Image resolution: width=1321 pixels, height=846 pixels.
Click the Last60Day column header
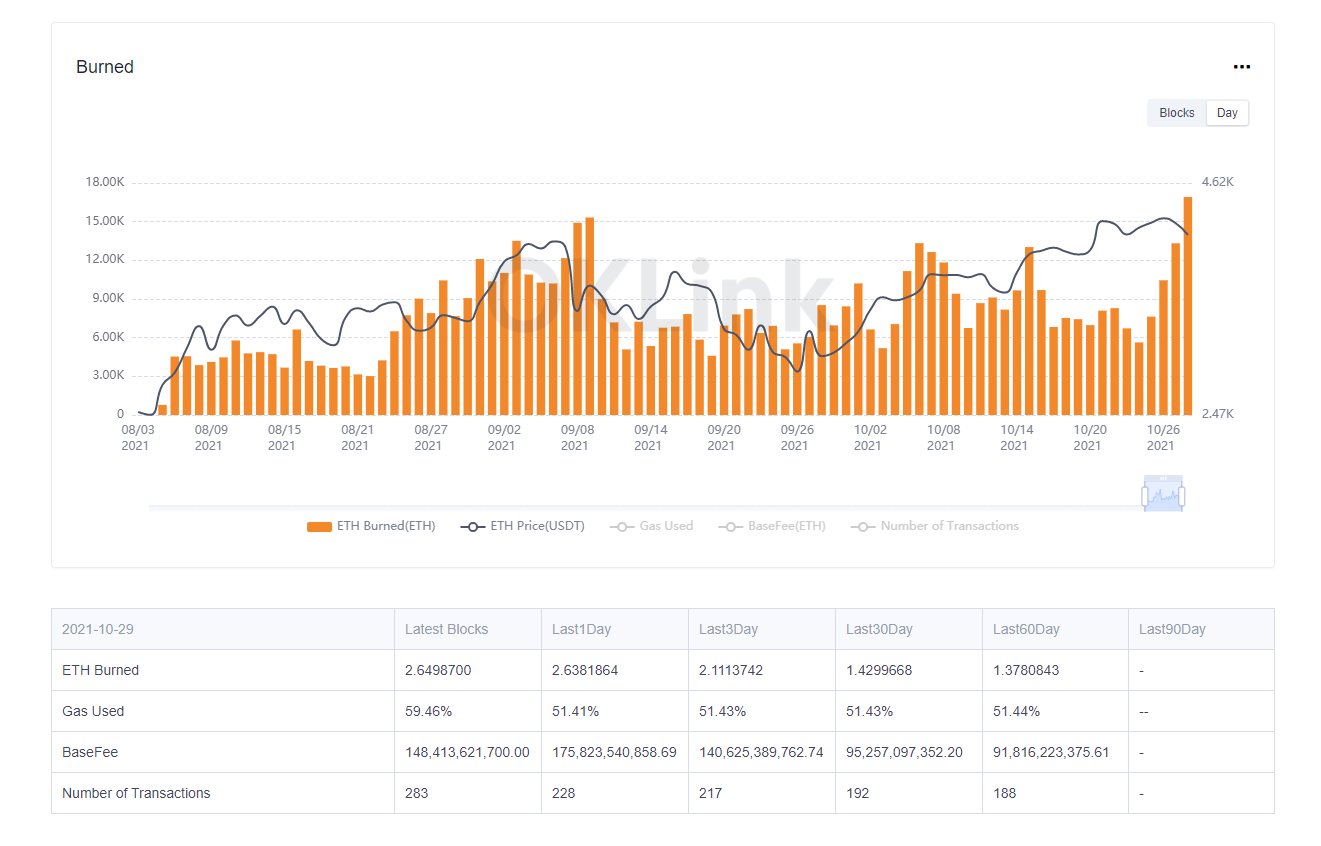(1055, 629)
